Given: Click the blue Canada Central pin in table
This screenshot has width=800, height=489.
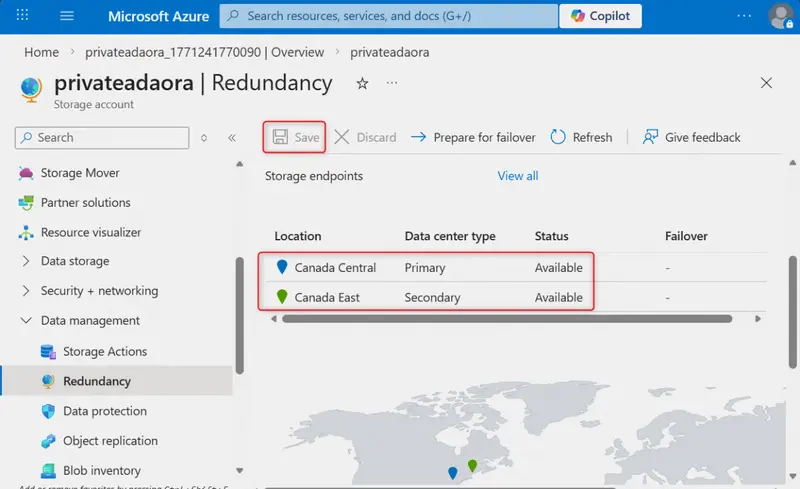Looking at the screenshot, I should (x=282, y=267).
